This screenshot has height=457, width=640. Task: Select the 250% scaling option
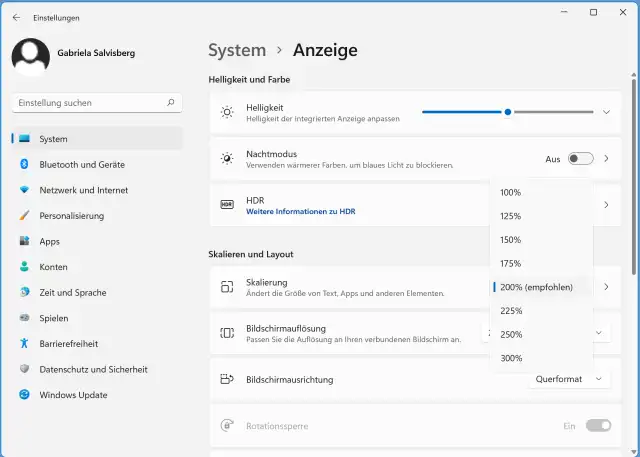tap(511, 334)
